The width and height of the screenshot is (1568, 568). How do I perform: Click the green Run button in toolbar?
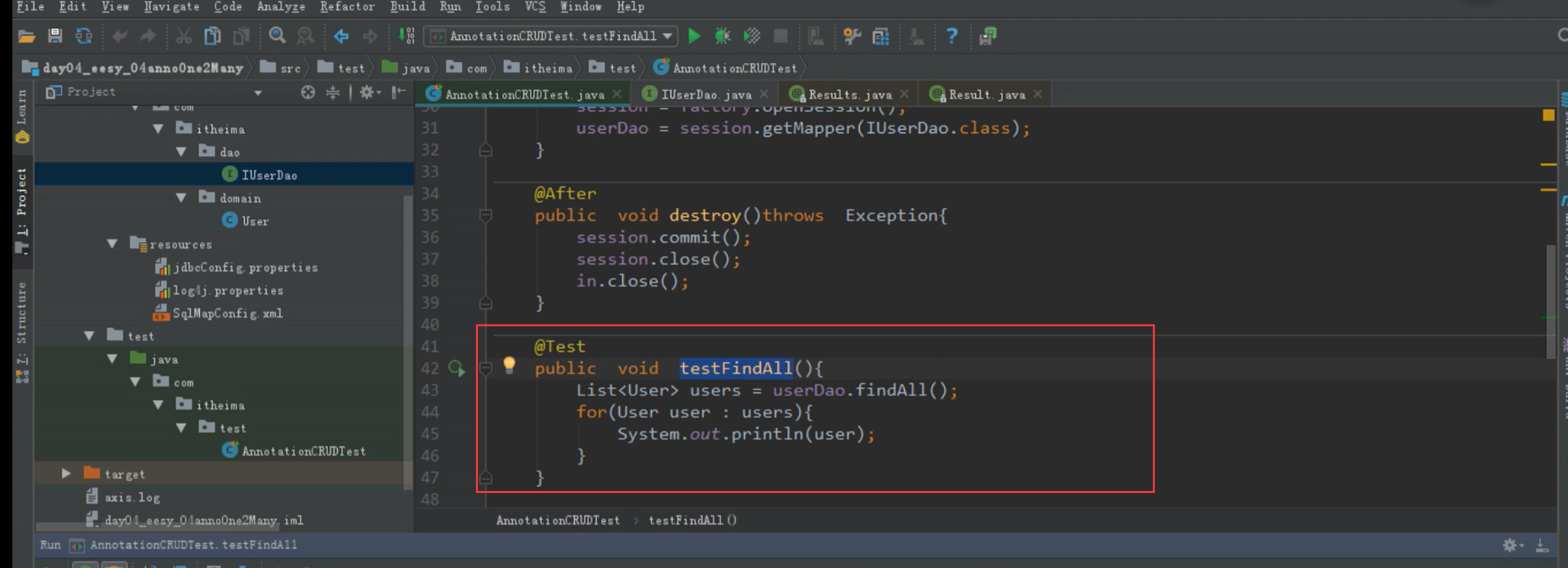694,36
